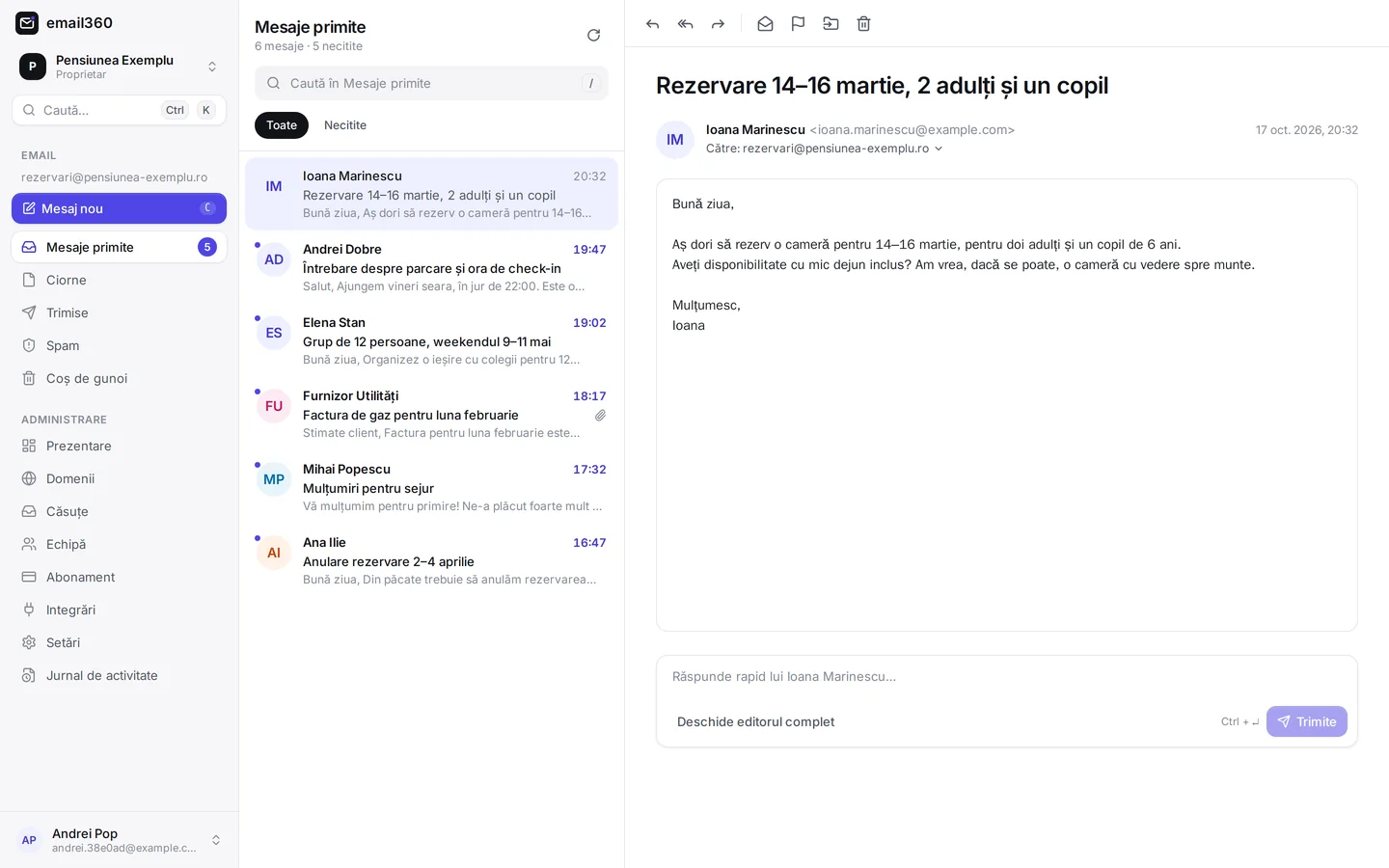Open attachment paperclip on Factura de gaz
Viewport: 1389px width, 868px height.
point(600,416)
